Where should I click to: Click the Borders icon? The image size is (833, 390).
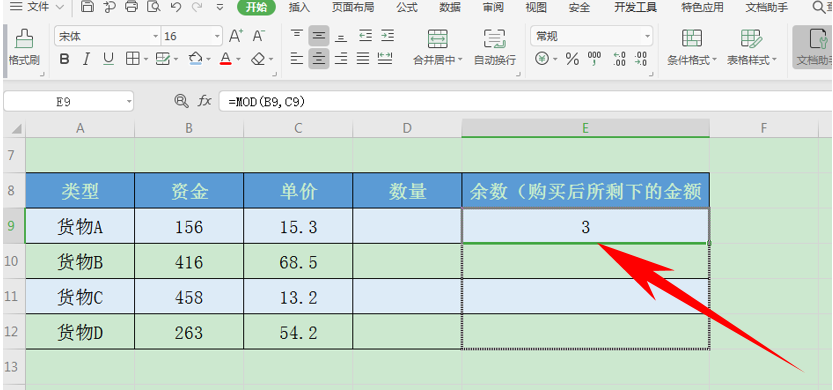[132, 59]
